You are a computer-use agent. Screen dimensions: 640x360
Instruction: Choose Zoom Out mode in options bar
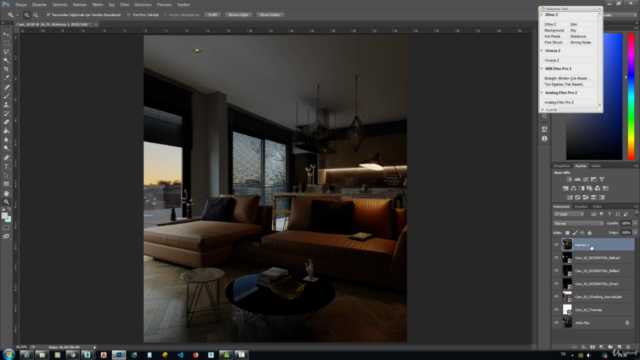(x=36, y=15)
